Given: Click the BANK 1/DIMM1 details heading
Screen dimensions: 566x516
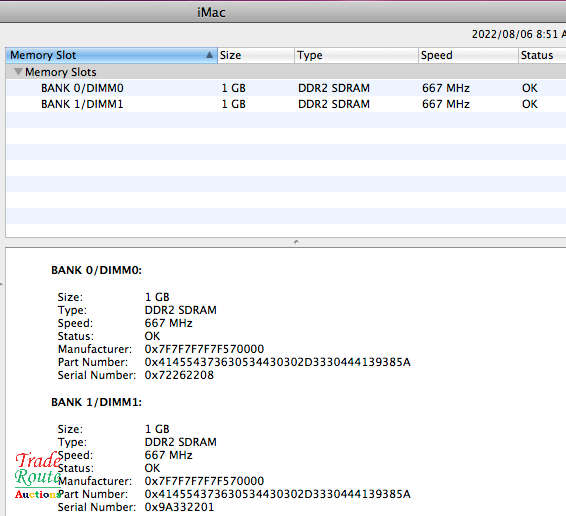Looking at the screenshot, I should [x=96, y=402].
